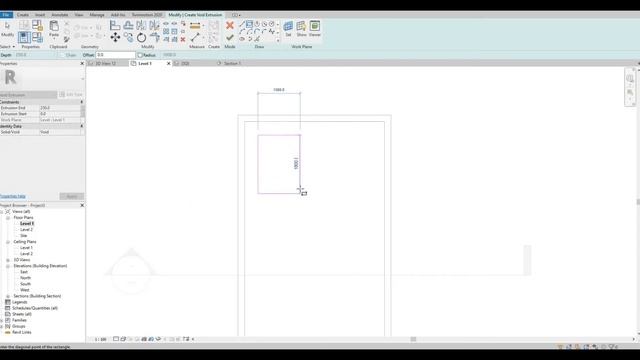Collapse the Constraints section
Viewport: 640px width, 360px height.
tap(82, 102)
